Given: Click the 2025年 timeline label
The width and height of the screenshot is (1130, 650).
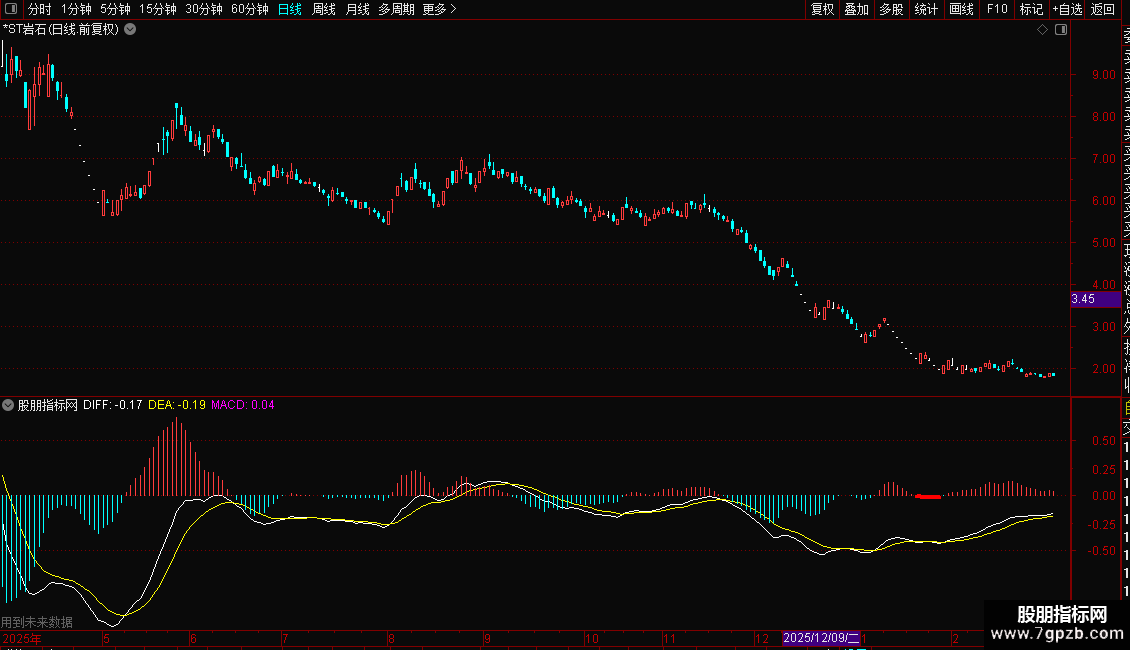Looking at the screenshot, I should [22, 638].
